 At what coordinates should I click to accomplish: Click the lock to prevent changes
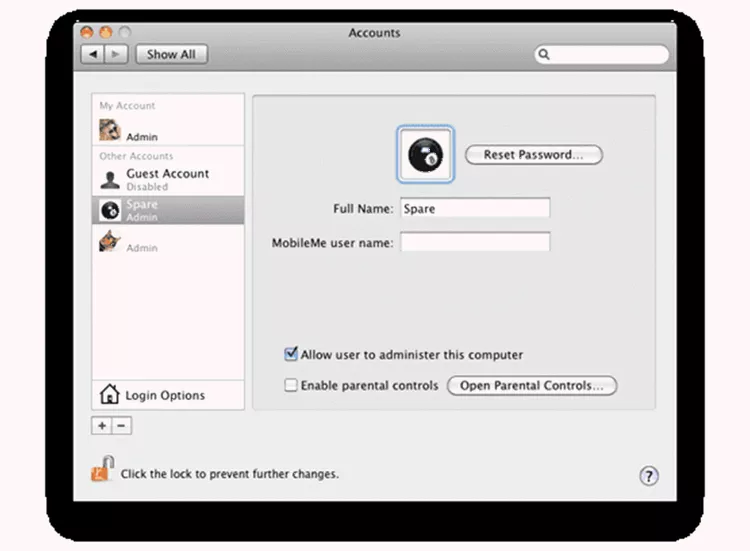(102, 470)
